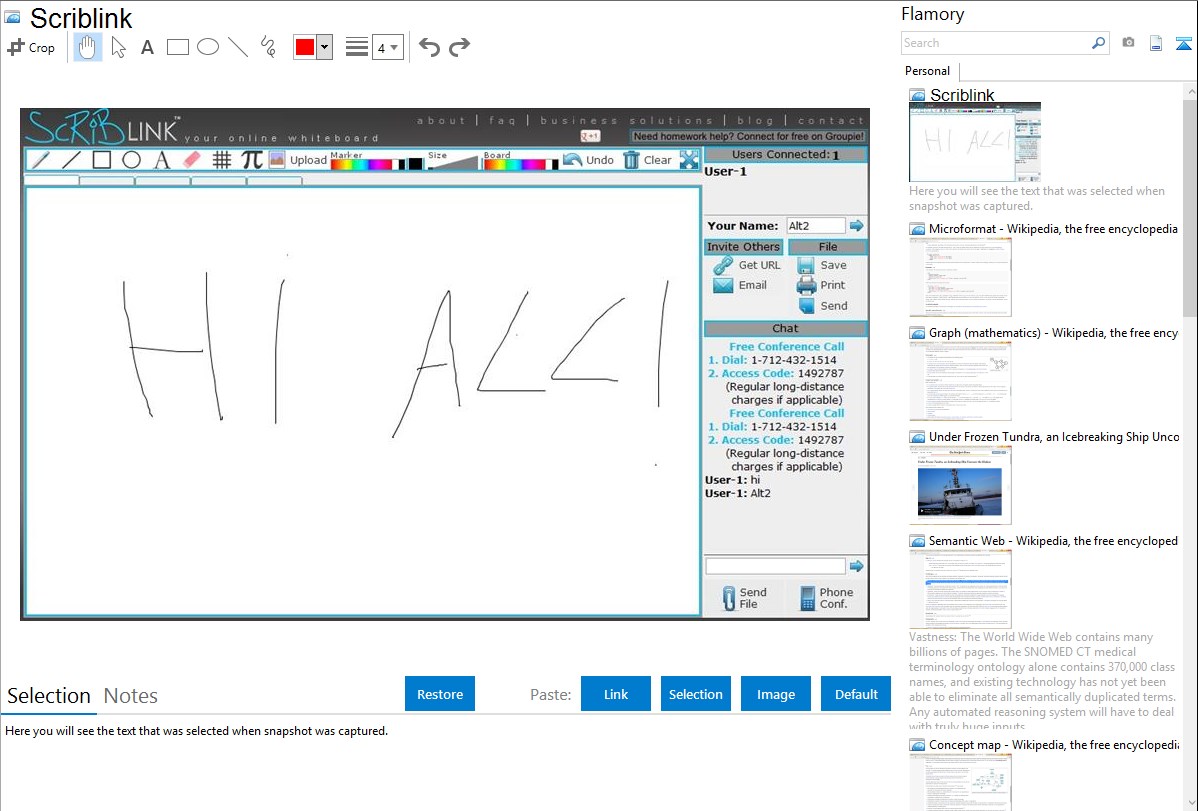The height and width of the screenshot is (811, 1198).
Task: Open the color picker dropdown arrow
Action: tap(324, 47)
